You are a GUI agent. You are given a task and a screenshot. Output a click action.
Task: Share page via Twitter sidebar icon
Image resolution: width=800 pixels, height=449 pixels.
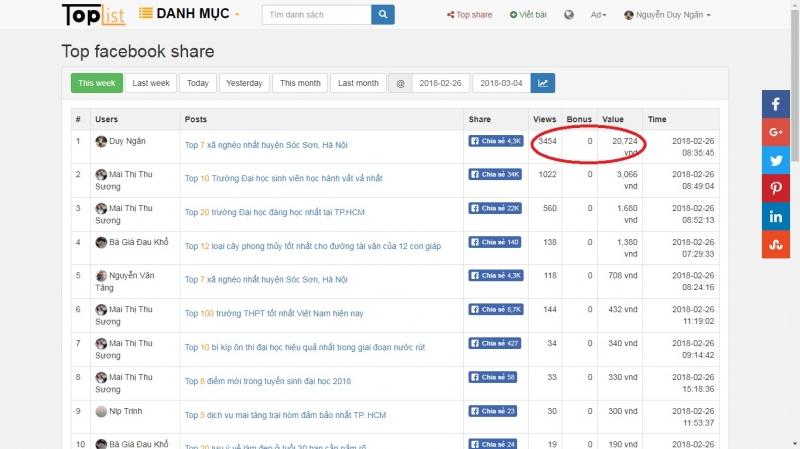point(776,160)
